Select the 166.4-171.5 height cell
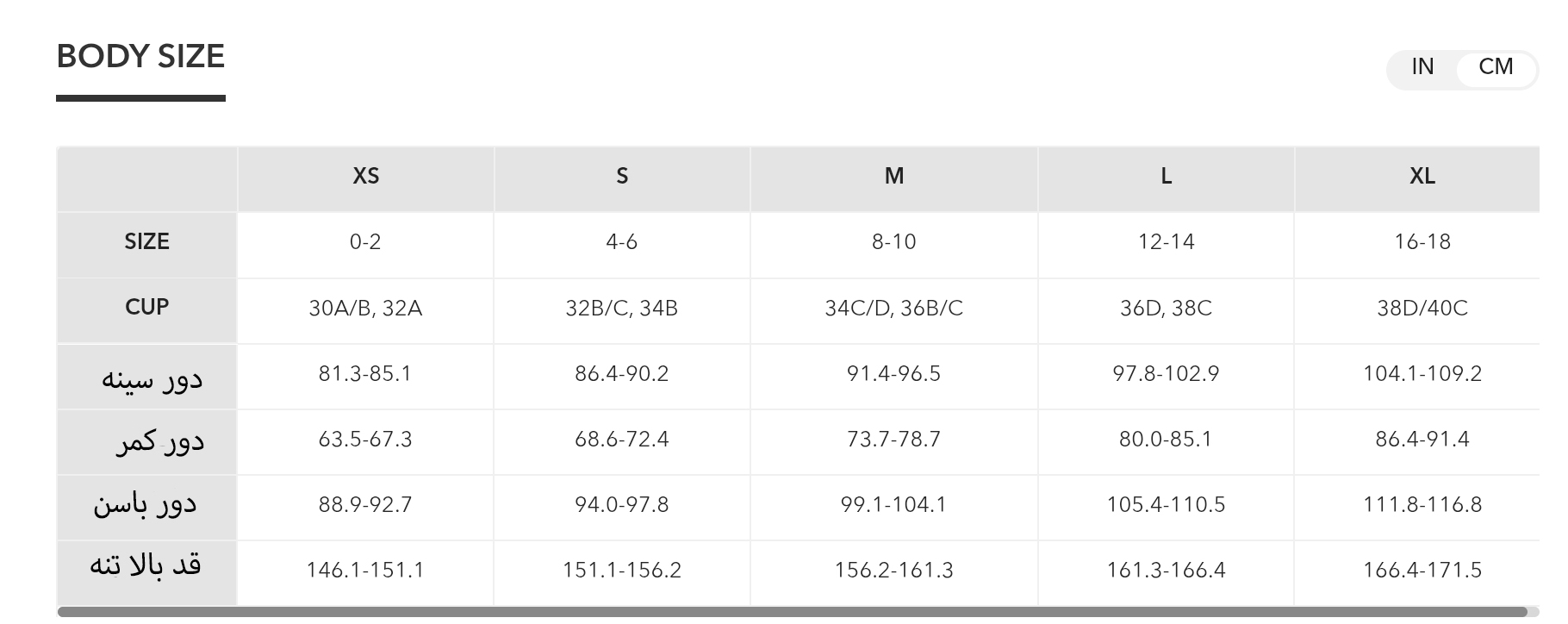Screen dimensions: 1568x624 1422,571
